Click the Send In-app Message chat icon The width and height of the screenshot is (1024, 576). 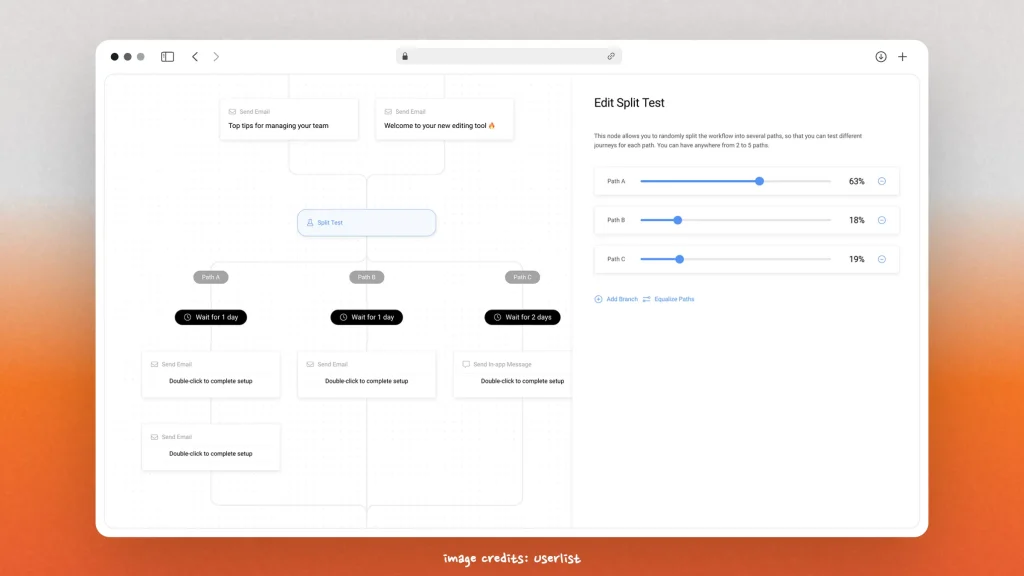click(464, 364)
